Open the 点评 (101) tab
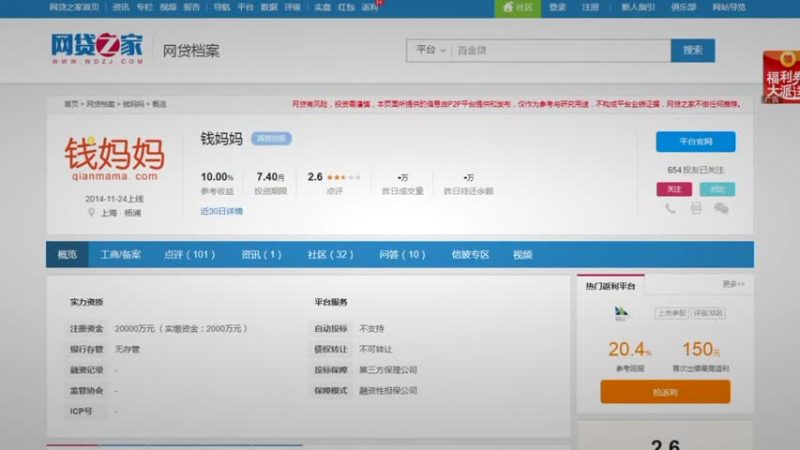The width and height of the screenshot is (800, 450). point(189,255)
